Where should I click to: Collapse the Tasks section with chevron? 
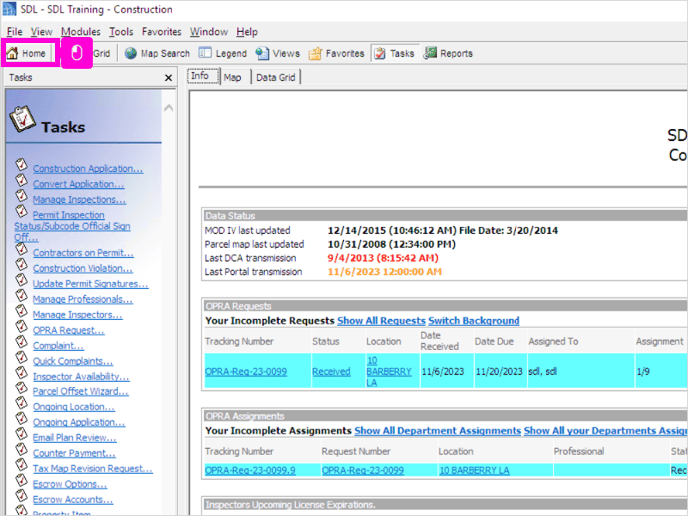coord(168,108)
